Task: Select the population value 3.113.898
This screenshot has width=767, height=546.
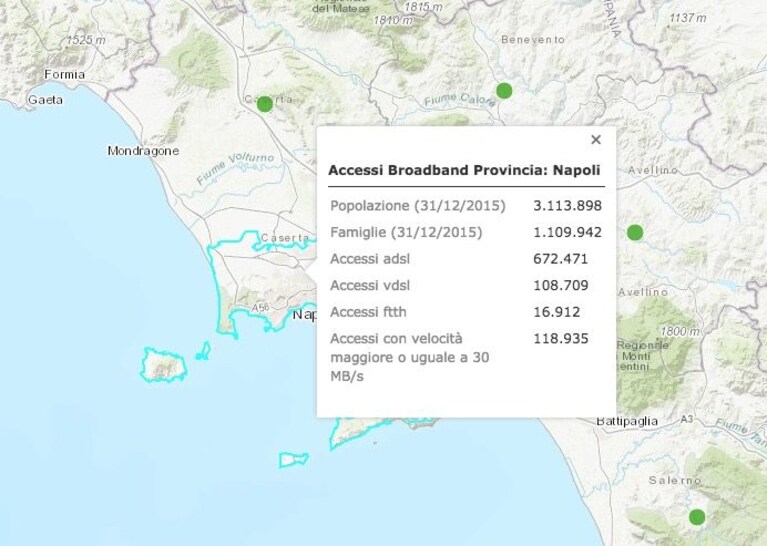Action: pos(567,205)
